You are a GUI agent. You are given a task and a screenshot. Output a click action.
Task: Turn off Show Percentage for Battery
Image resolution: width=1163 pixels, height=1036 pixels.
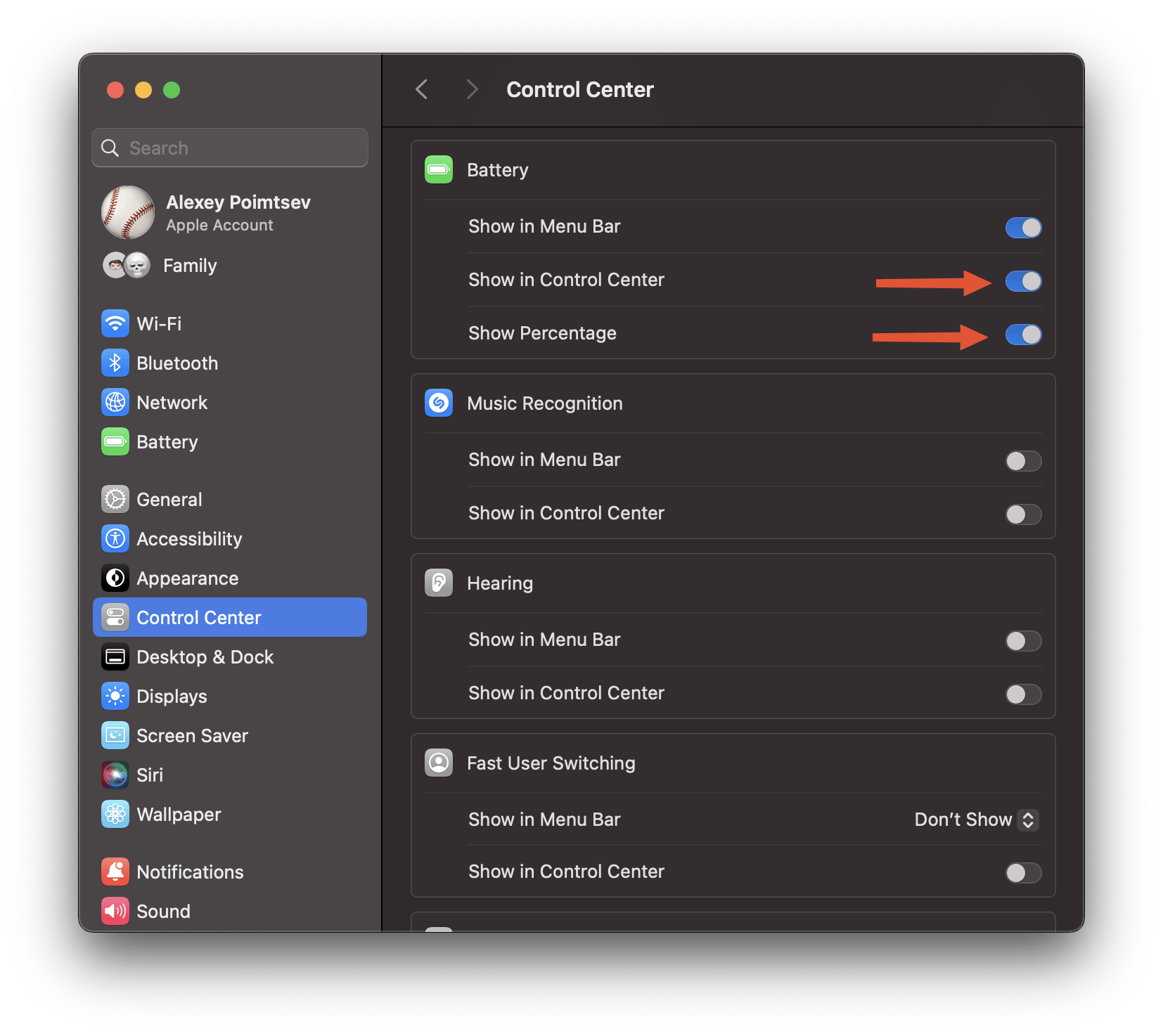click(1023, 335)
